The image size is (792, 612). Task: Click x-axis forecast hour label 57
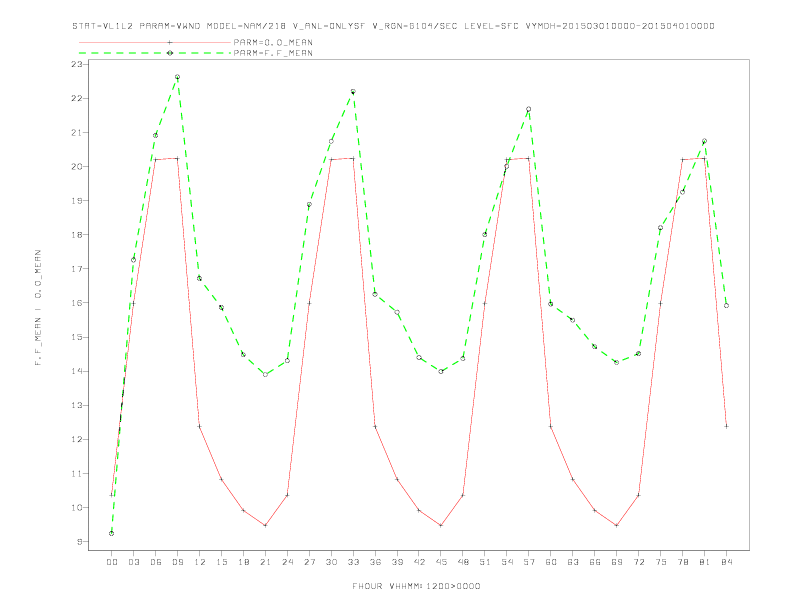pos(529,562)
